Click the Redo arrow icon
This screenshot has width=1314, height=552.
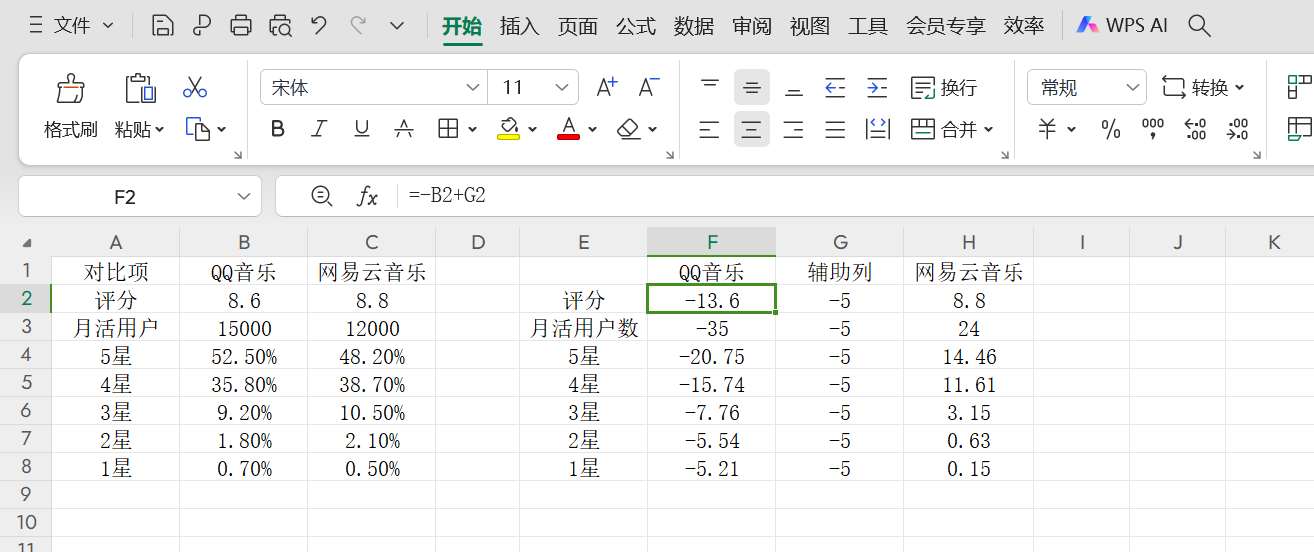[x=358, y=26]
